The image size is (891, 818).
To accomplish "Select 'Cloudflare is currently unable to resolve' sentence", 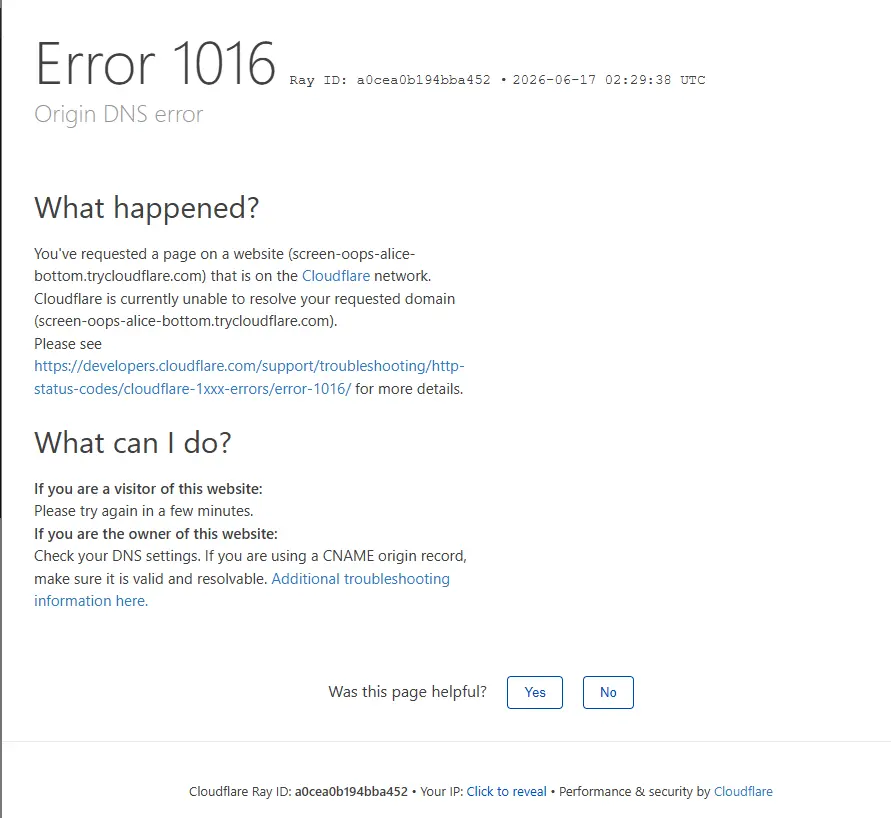I will [244, 310].
